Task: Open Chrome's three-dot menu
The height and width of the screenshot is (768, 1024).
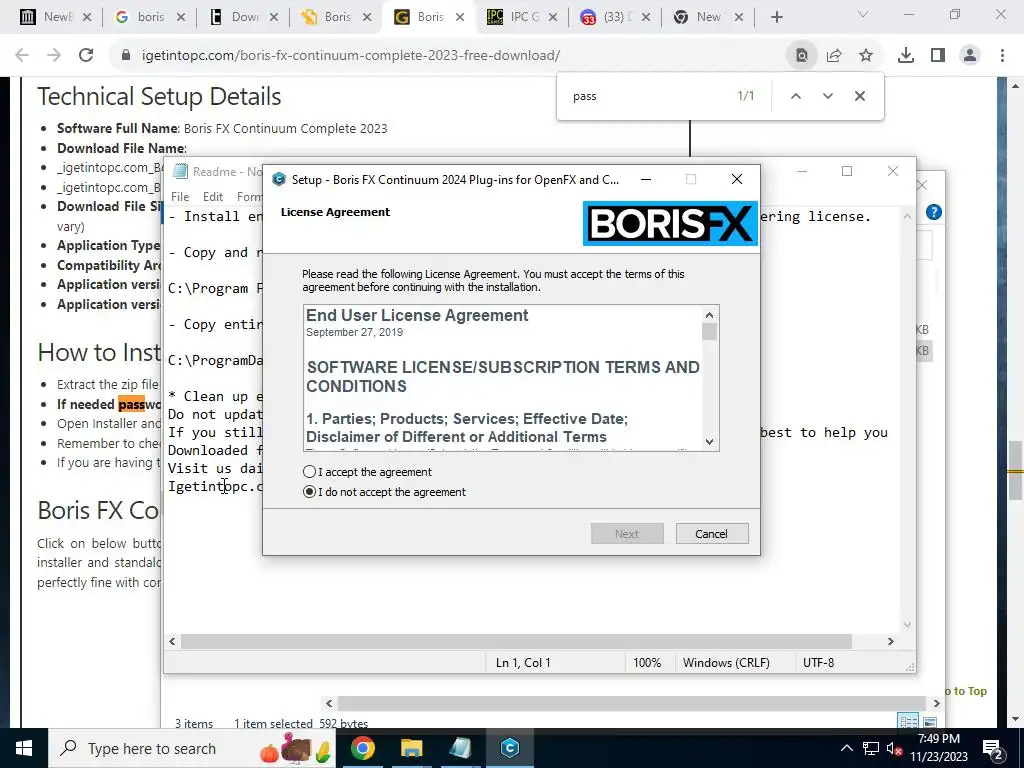Action: click(1002, 56)
